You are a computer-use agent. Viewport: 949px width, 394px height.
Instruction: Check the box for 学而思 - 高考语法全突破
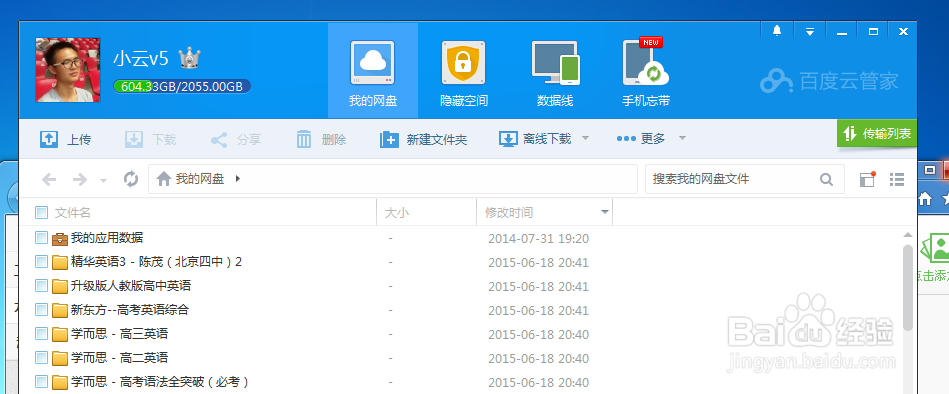[x=41, y=382]
